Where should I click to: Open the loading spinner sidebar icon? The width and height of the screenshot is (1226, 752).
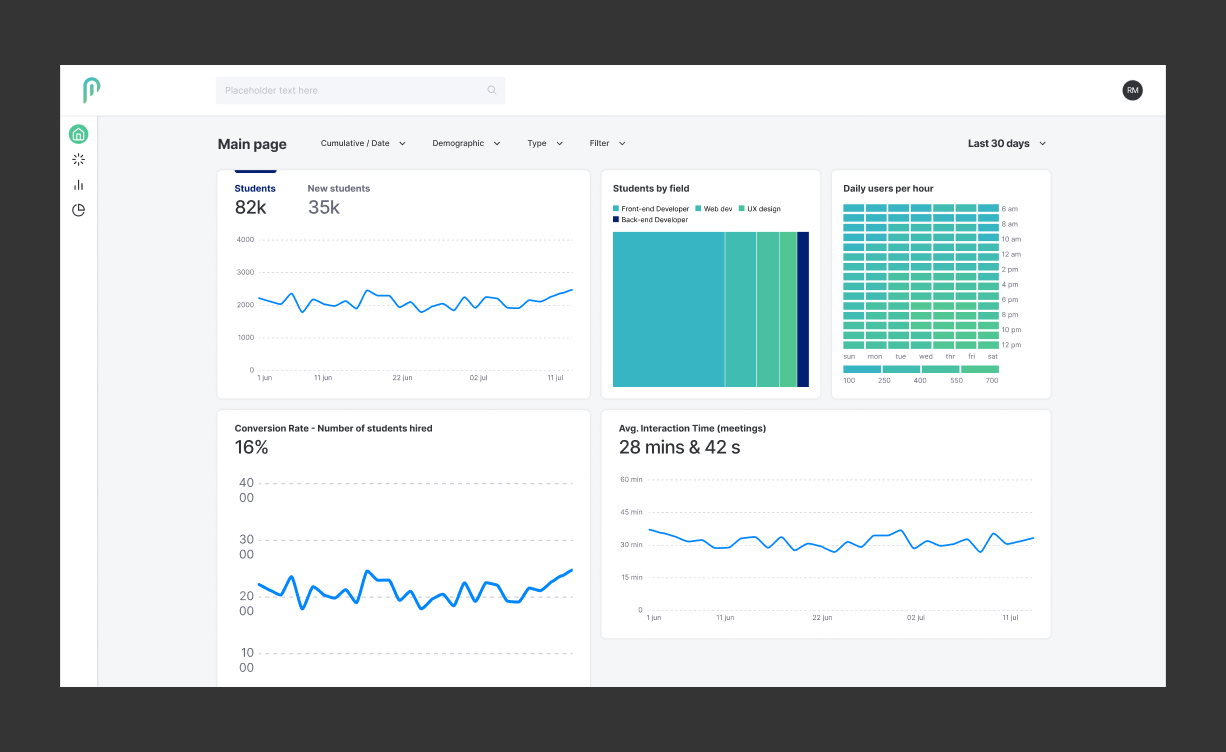pyautogui.click(x=78, y=159)
